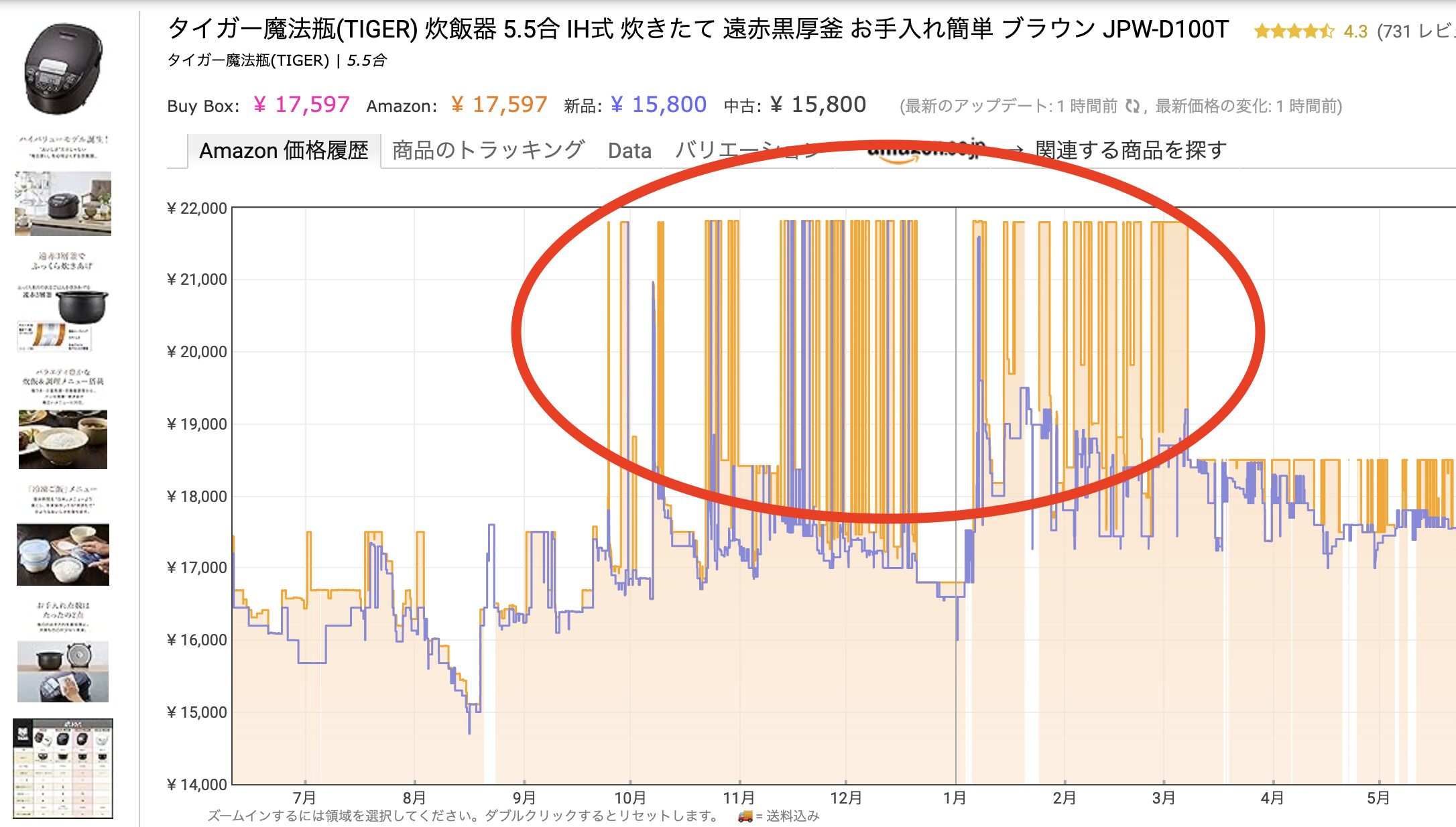Select the main rice cooker product image
This screenshot has height=827, width=1456.
coord(63,69)
